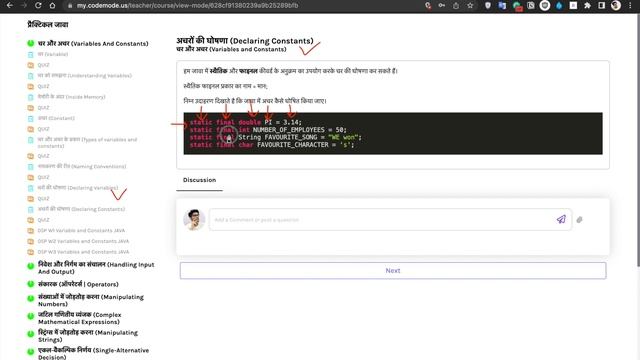Click the green circle beside Variables And Constants
Image resolution: width=640 pixels, height=360 pixels.
coord(31,43)
